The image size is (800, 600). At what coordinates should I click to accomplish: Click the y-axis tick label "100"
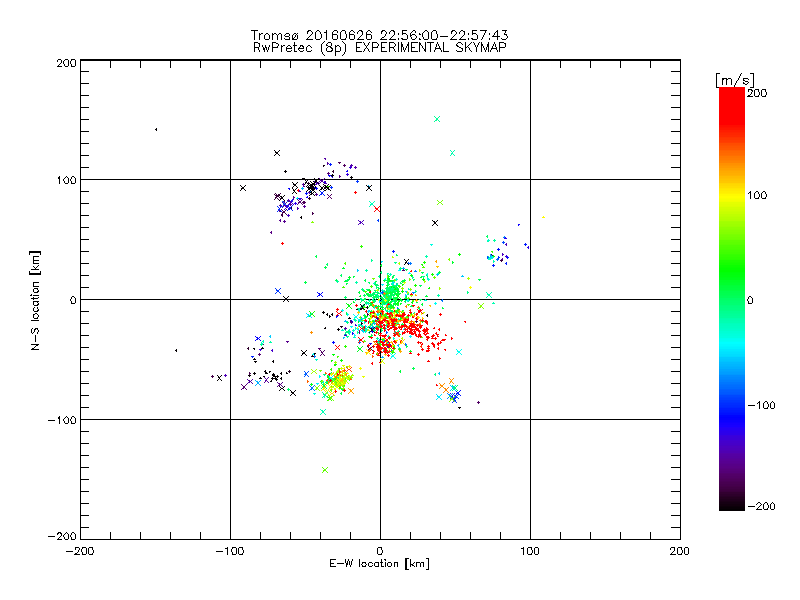click(x=66, y=180)
